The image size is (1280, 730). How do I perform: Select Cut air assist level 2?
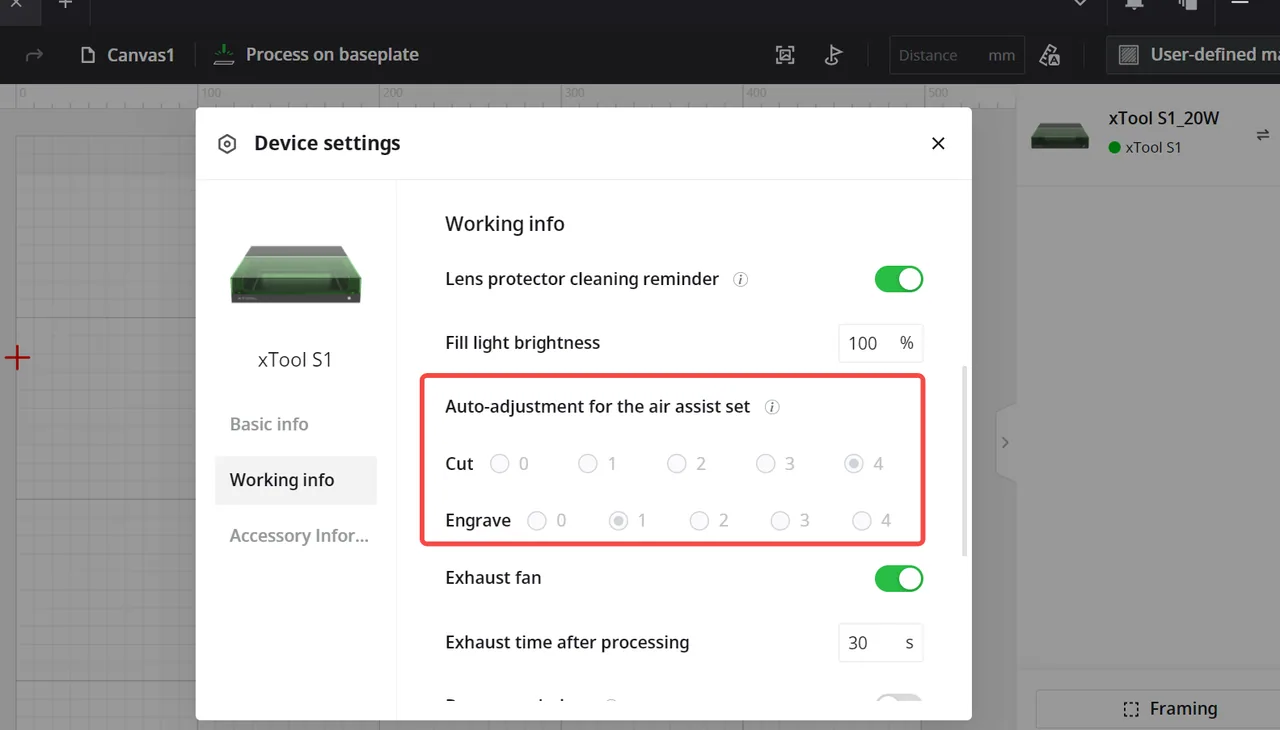click(677, 464)
